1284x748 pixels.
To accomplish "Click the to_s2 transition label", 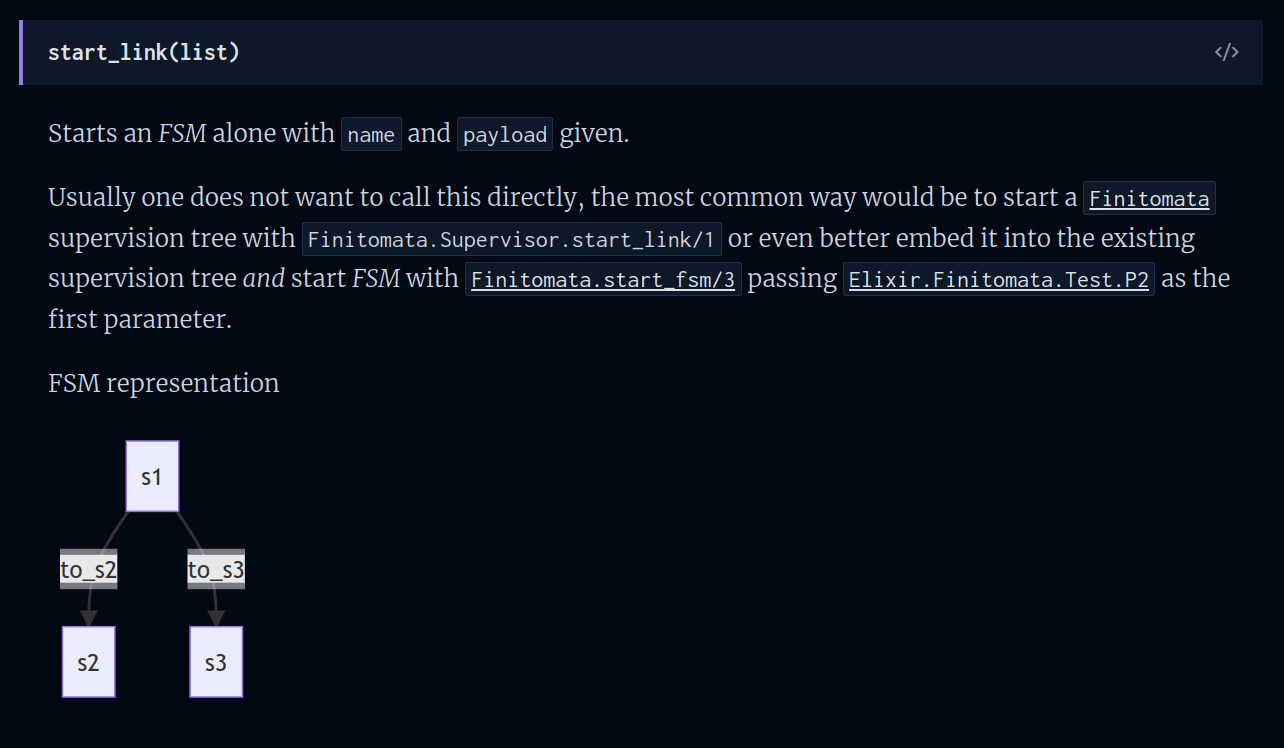I will pyautogui.click(x=88, y=569).
